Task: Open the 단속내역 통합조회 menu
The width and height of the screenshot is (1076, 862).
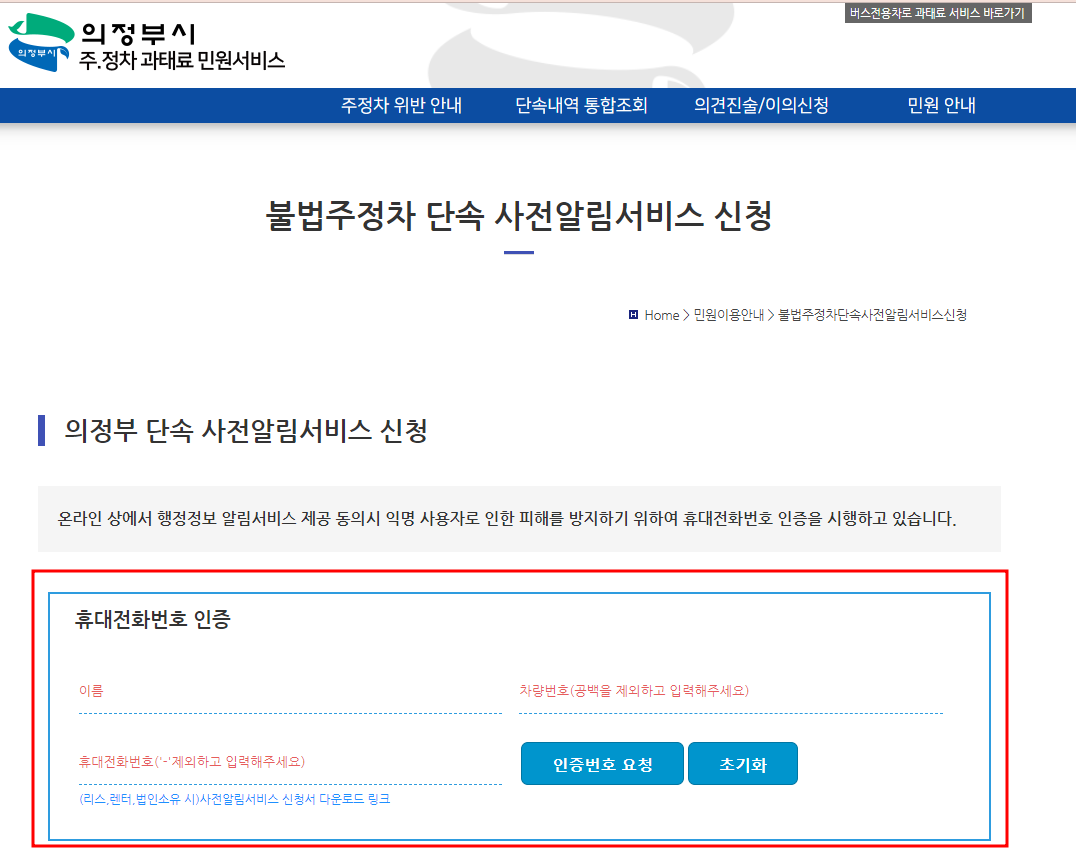Action: click(580, 104)
